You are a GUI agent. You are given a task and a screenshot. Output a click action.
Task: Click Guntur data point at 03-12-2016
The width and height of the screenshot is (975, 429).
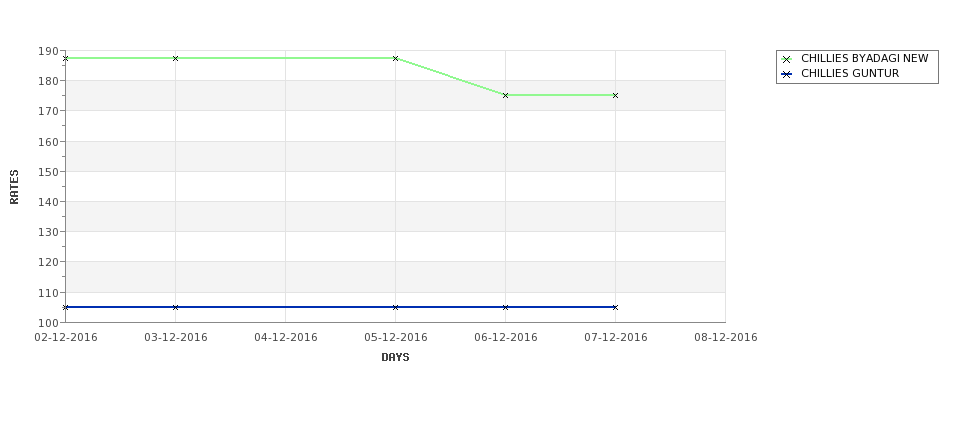pos(176,307)
